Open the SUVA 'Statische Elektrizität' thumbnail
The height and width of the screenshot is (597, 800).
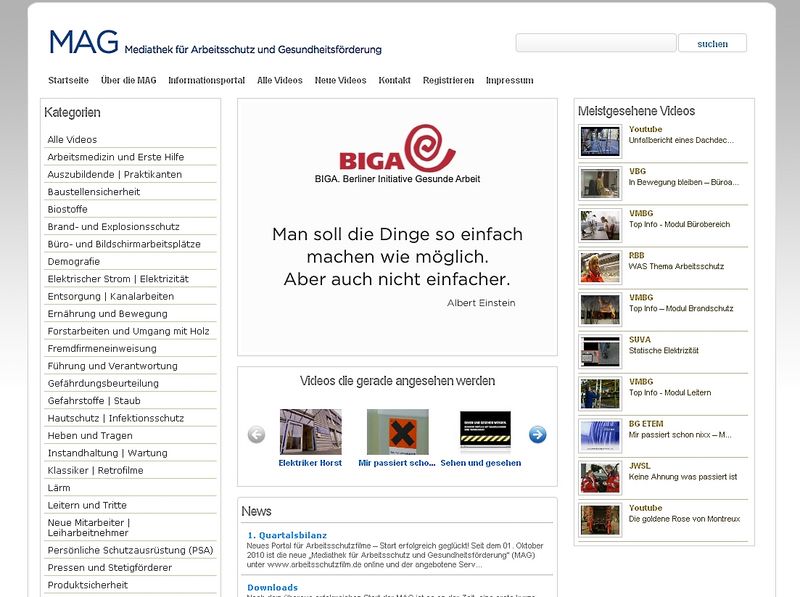coord(600,351)
